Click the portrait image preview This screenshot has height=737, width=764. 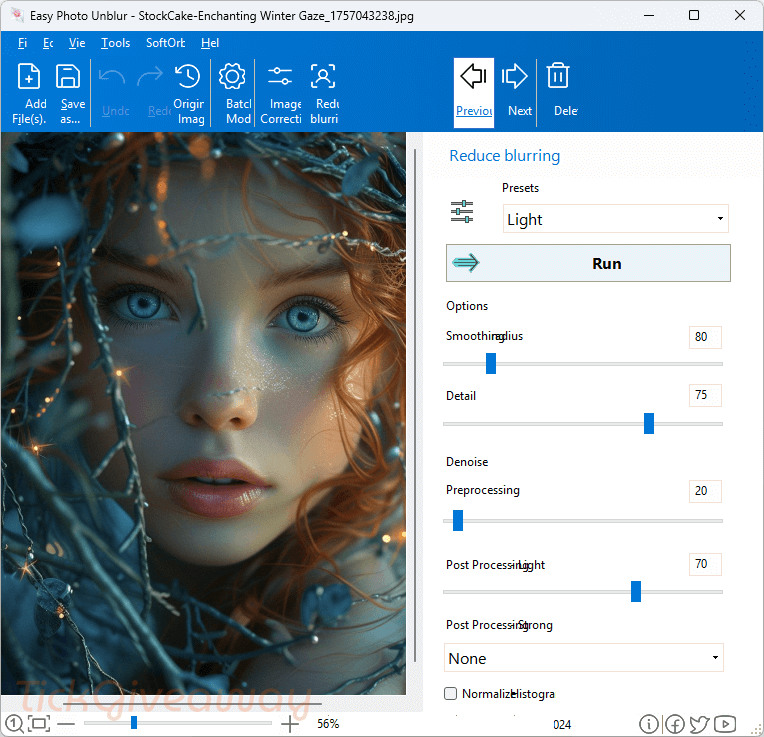[203, 413]
